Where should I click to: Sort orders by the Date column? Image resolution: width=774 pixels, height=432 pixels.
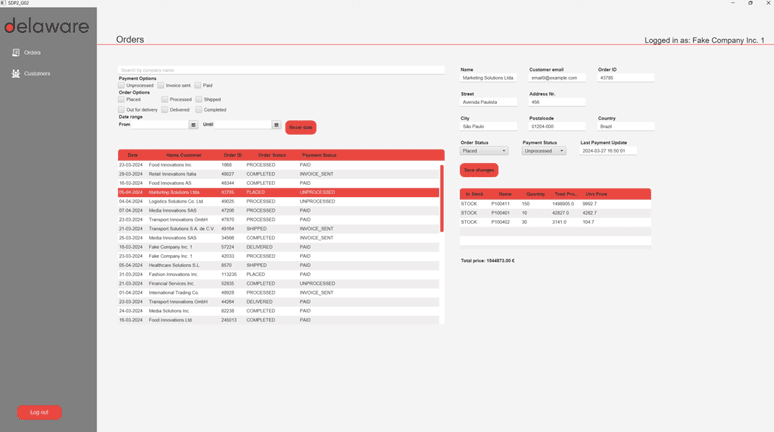click(133, 155)
